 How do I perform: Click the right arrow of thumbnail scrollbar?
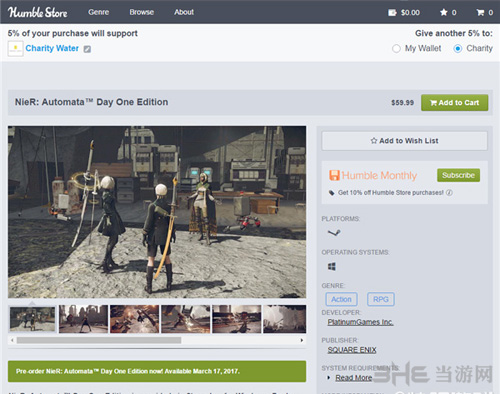coord(302,340)
